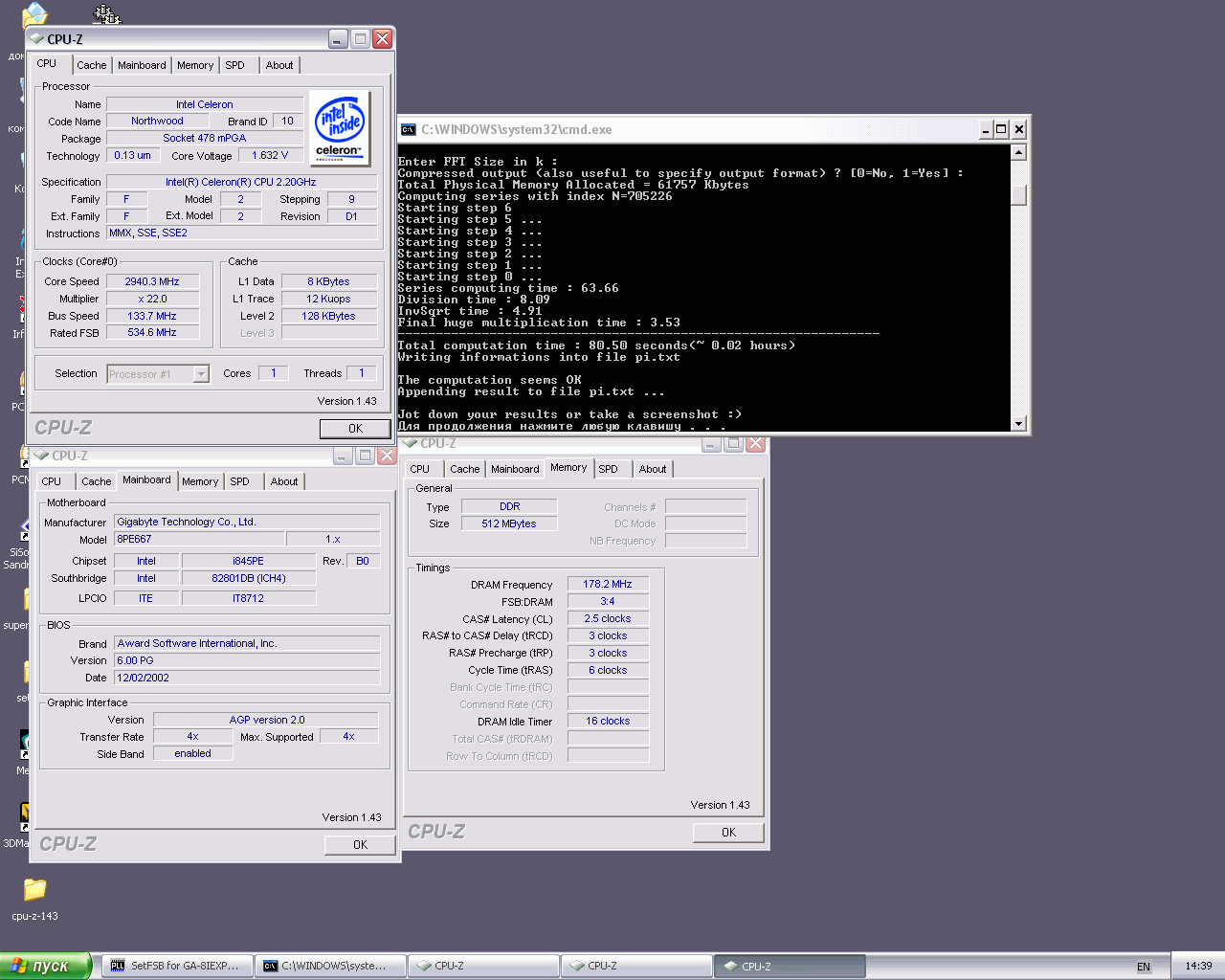Click the CAS# Latency value 2.5 clocks
1225x980 pixels.
pos(608,618)
